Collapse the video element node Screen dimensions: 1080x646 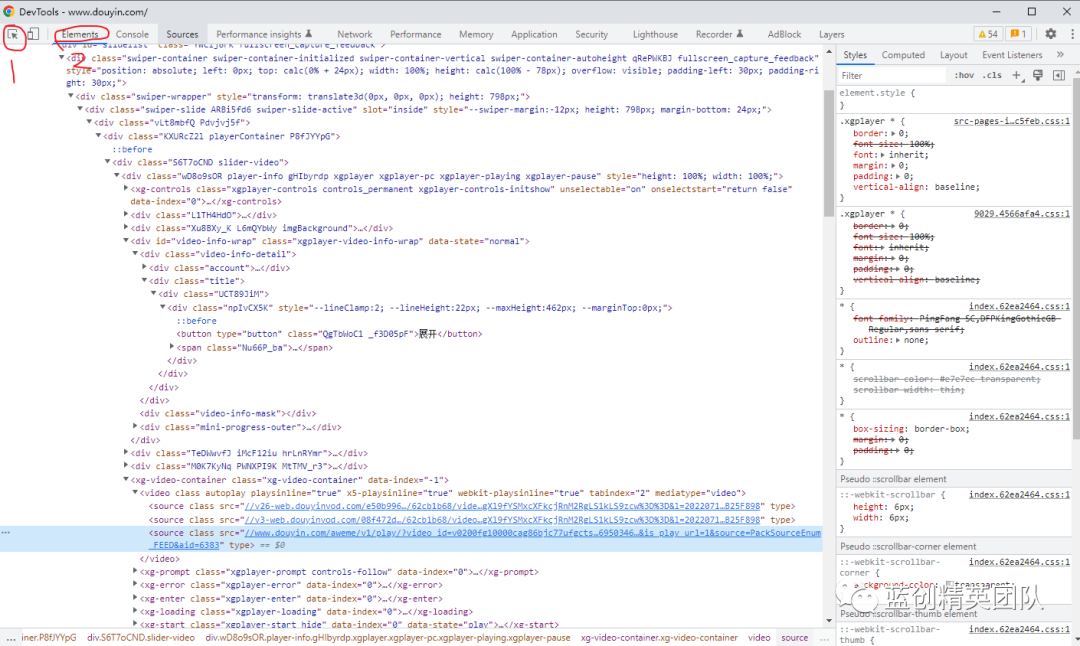point(135,492)
